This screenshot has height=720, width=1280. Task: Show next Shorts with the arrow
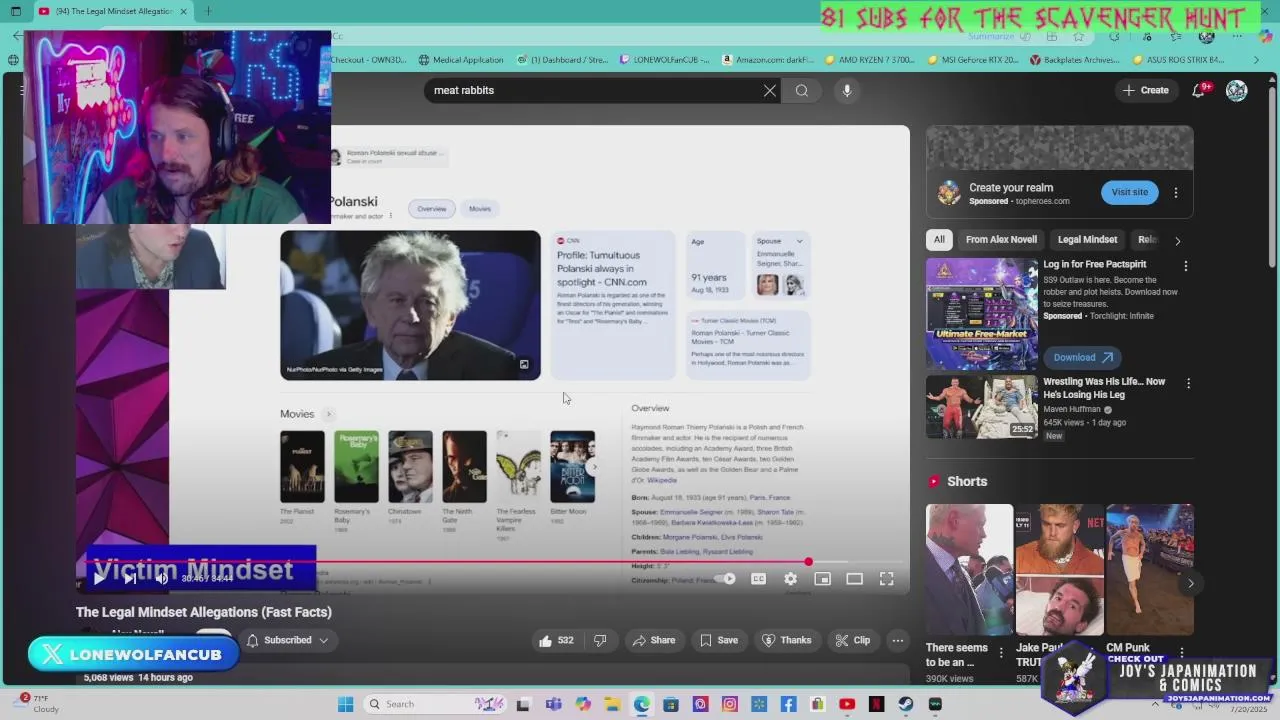[1190, 583]
